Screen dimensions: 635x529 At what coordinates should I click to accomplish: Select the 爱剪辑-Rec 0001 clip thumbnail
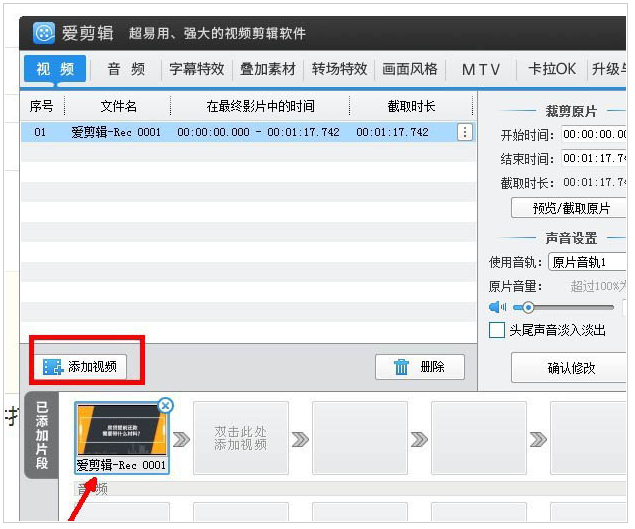click(122, 438)
